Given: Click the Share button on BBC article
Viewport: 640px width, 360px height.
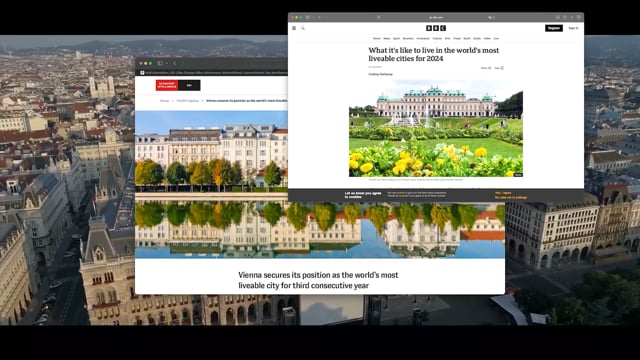Looking at the screenshot, I should [x=486, y=68].
